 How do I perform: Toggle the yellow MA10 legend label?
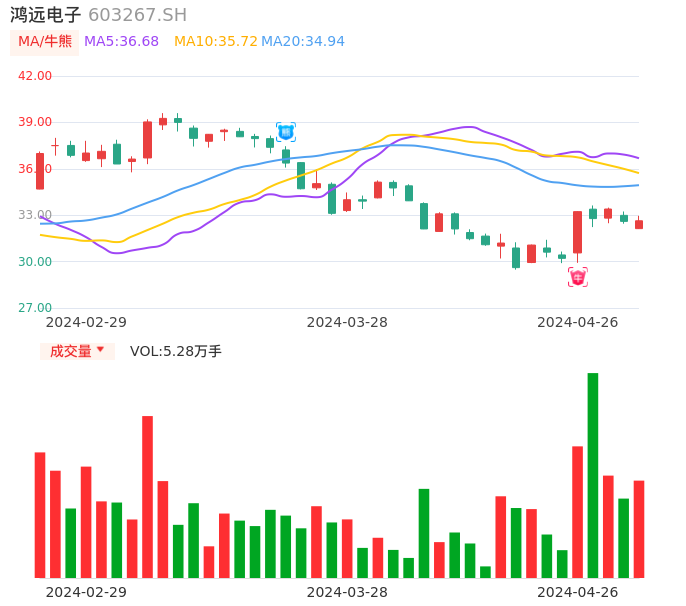click(x=215, y=42)
